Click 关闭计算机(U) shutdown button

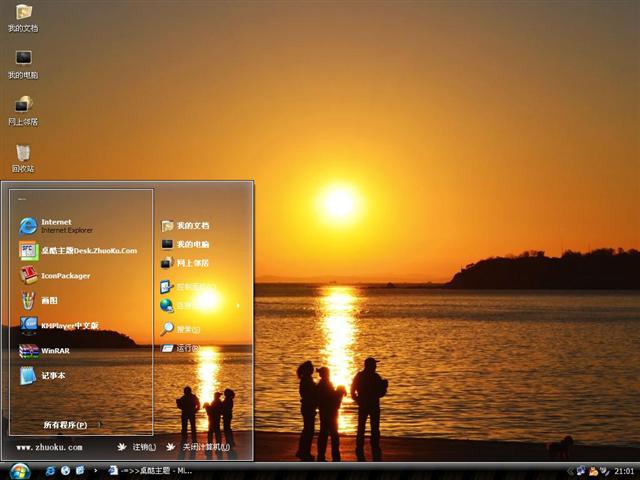(x=200, y=447)
